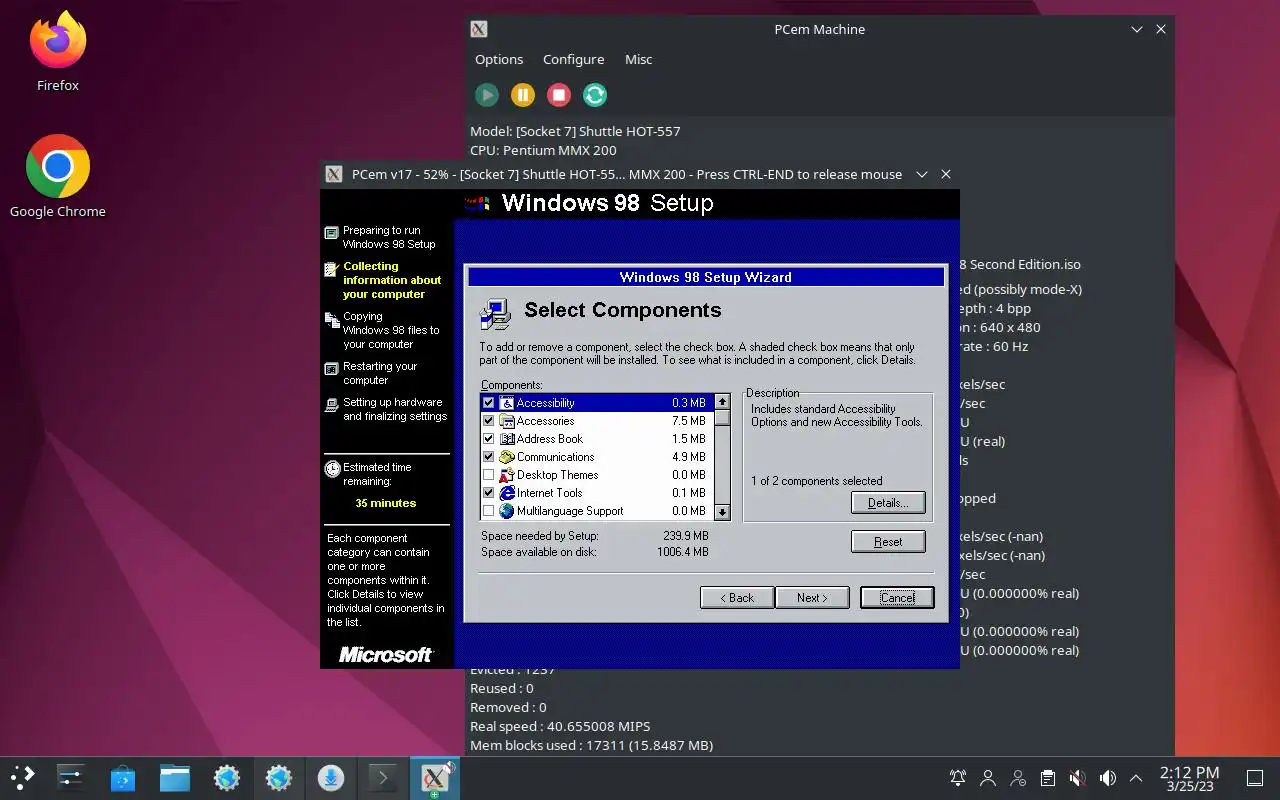1280x800 pixels.
Task: Open the Options menu in PCem Machine
Action: [499, 59]
